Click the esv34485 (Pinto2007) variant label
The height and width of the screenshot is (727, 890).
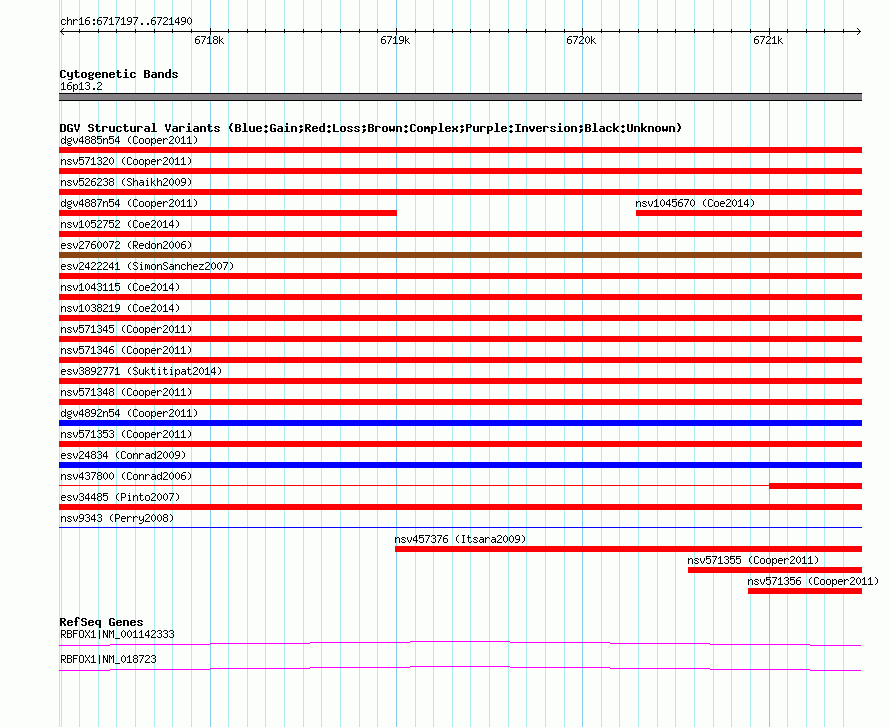[120, 497]
